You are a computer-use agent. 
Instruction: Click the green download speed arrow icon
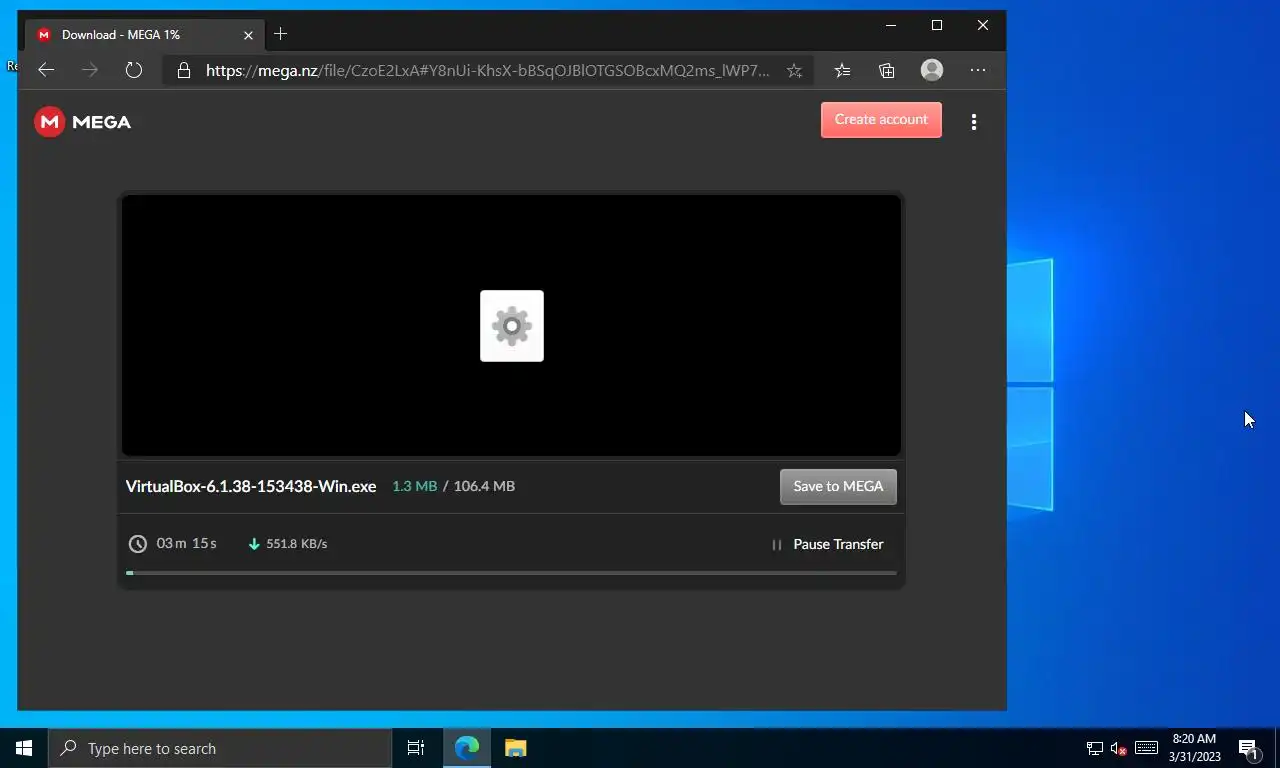click(254, 544)
